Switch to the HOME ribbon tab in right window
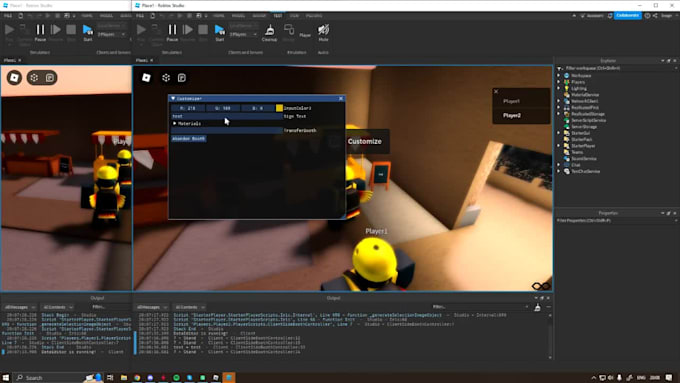 219,16
